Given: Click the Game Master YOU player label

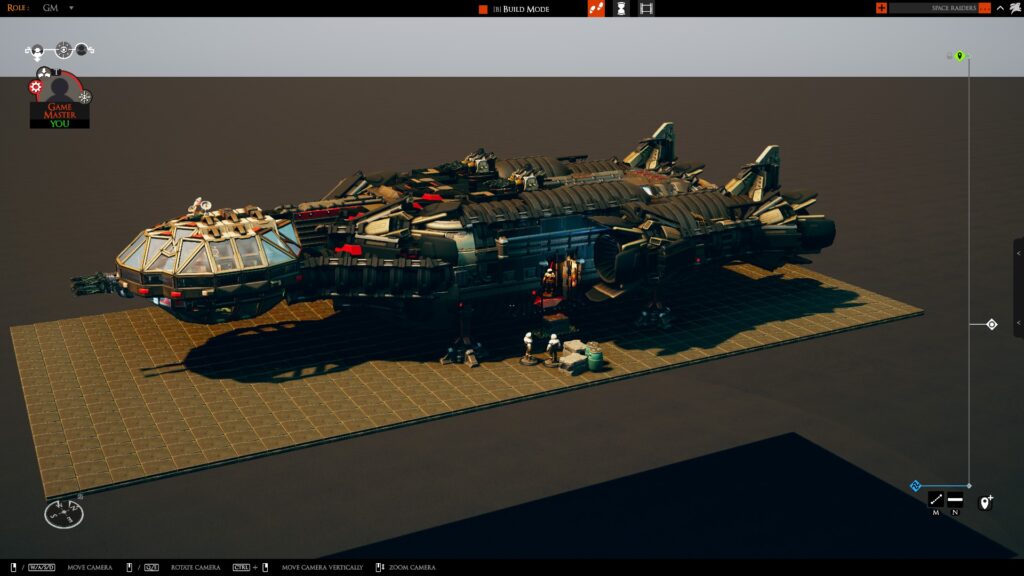Looking at the screenshot, I should (x=60, y=115).
